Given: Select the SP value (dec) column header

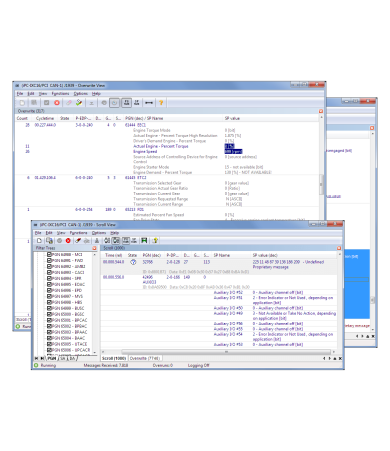Looking at the screenshot, I should pos(265,255).
